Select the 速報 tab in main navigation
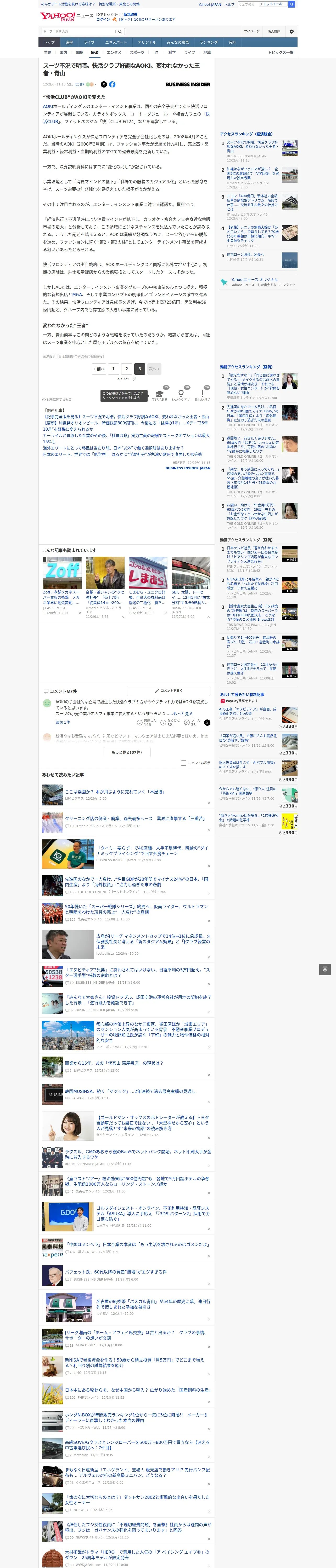Viewport: 336px width, 1568px height. [x=69, y=43]
